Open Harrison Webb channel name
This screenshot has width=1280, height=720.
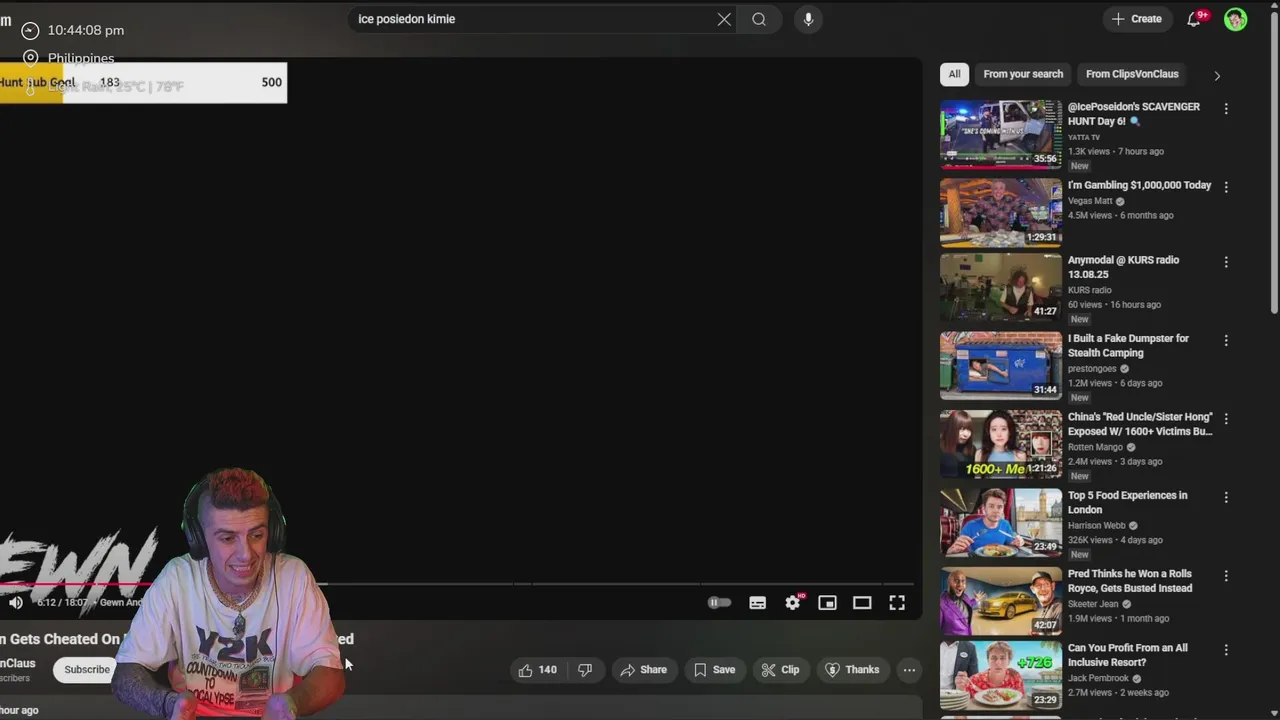click(1096, 526)
